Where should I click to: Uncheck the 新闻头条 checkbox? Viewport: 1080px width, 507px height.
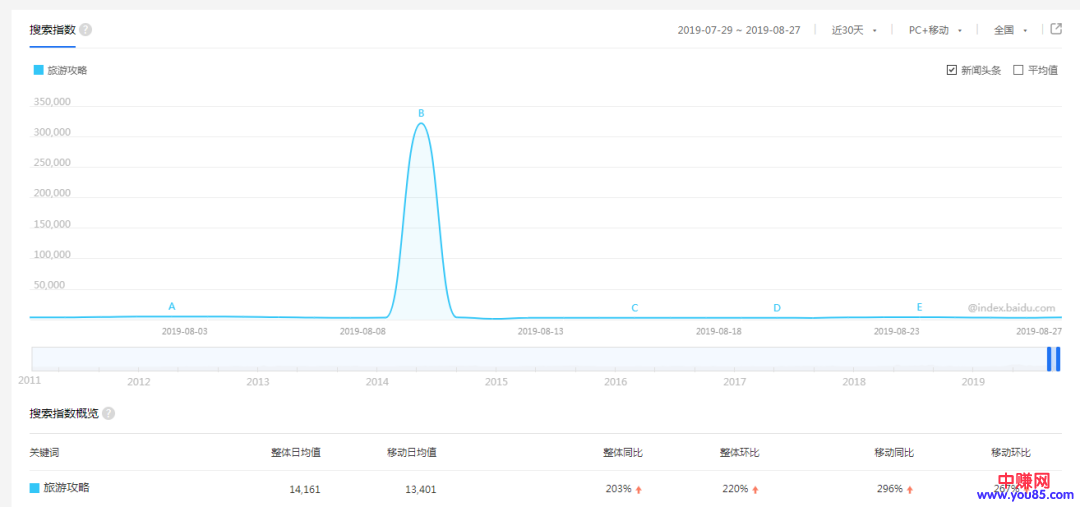951,70
